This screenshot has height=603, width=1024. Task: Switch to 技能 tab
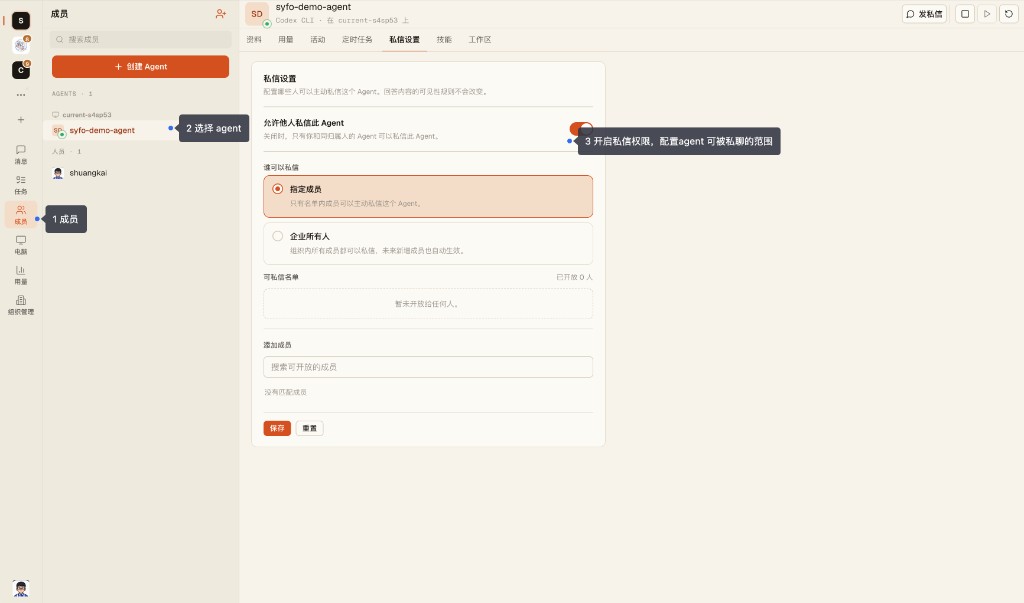[444, 40]
